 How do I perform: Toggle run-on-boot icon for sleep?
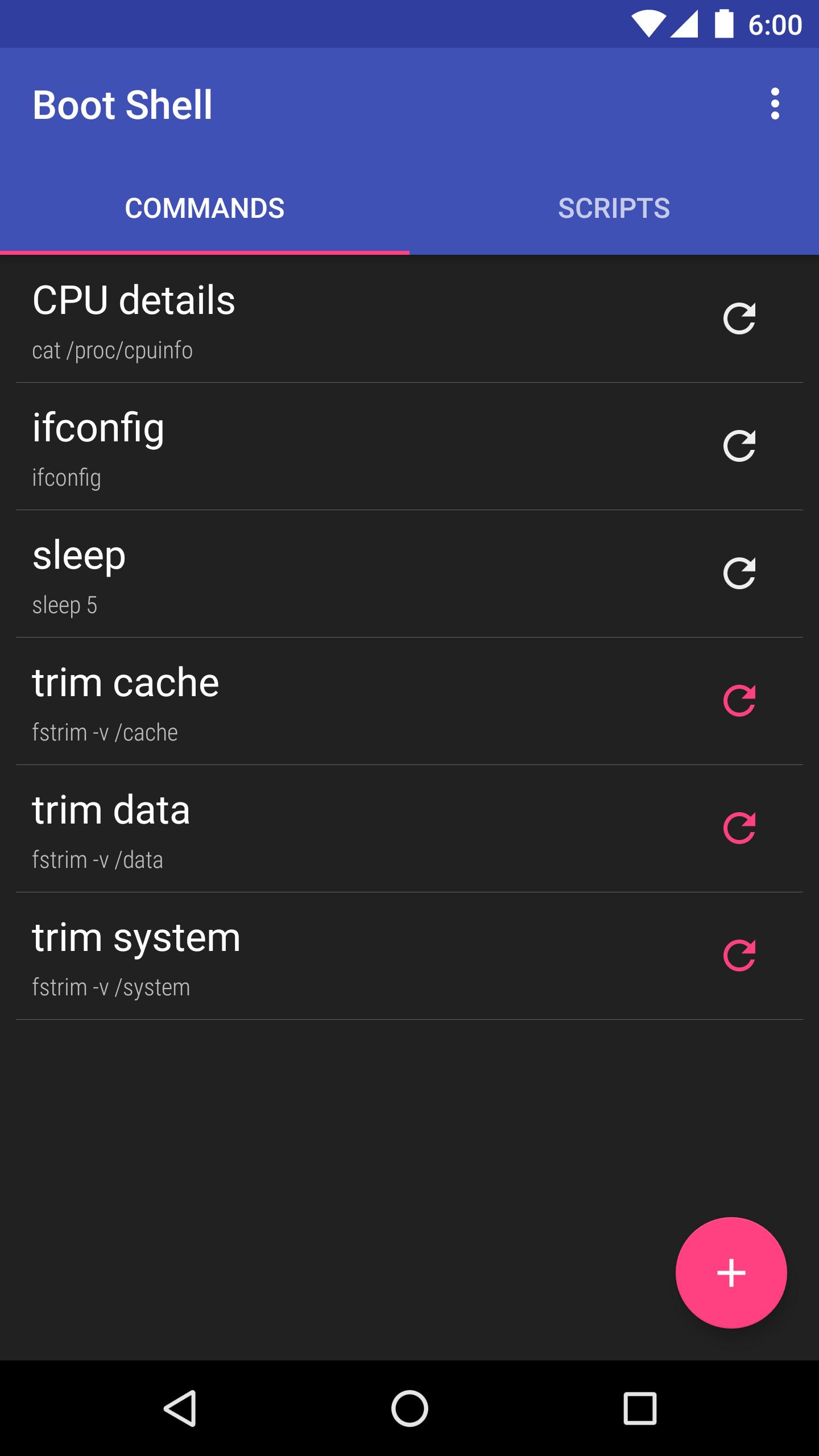click(739, 573)
